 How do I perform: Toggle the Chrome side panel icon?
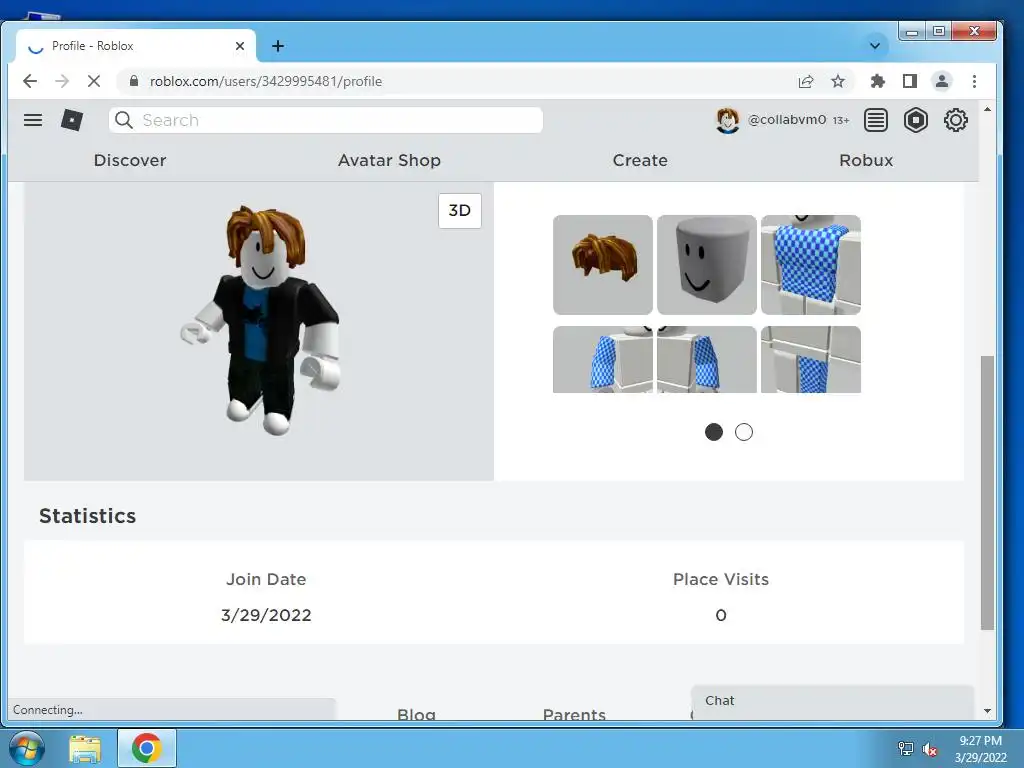[910, 81]
